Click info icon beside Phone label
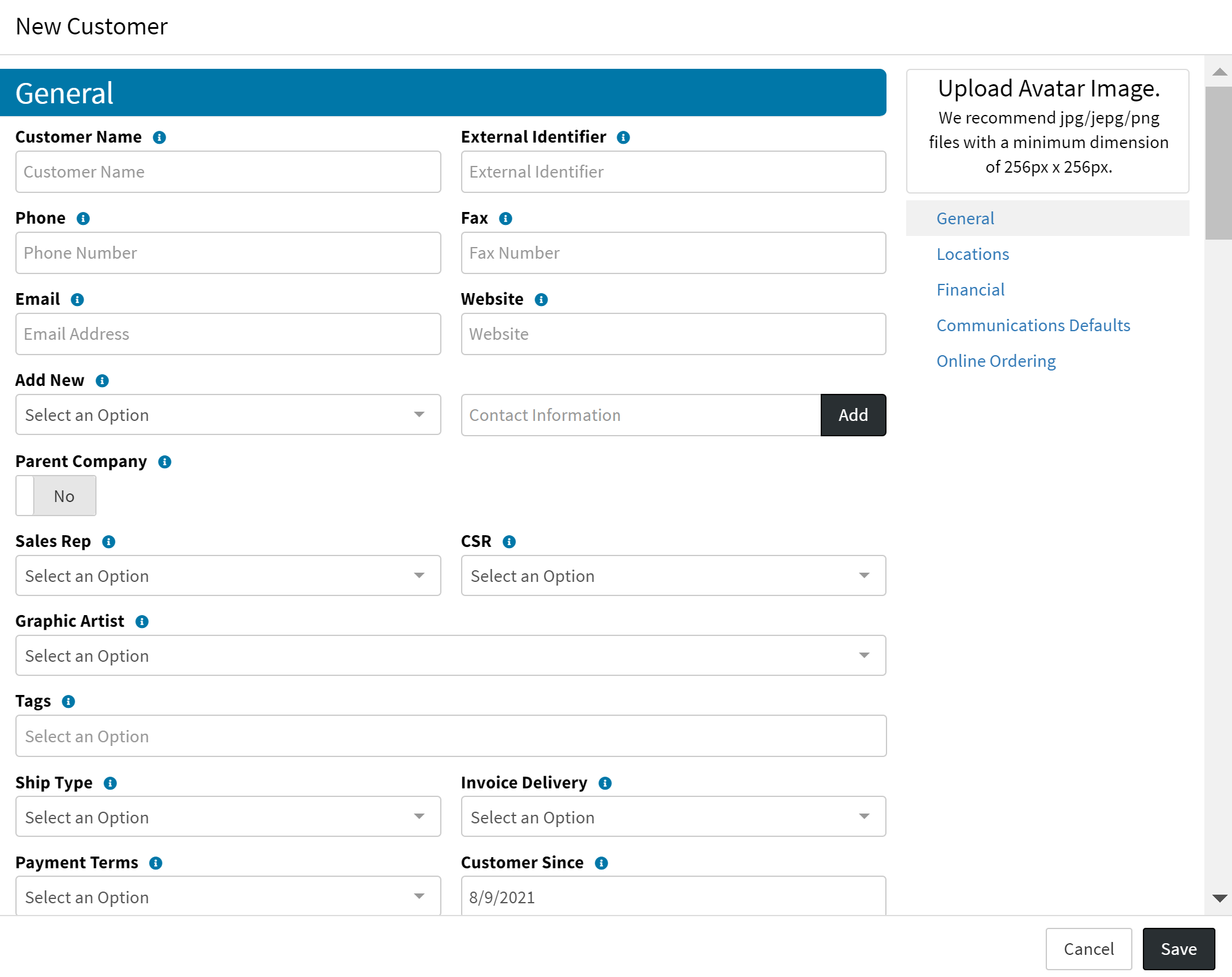Viewport: 1232px width, 977px height. (83, 218)
